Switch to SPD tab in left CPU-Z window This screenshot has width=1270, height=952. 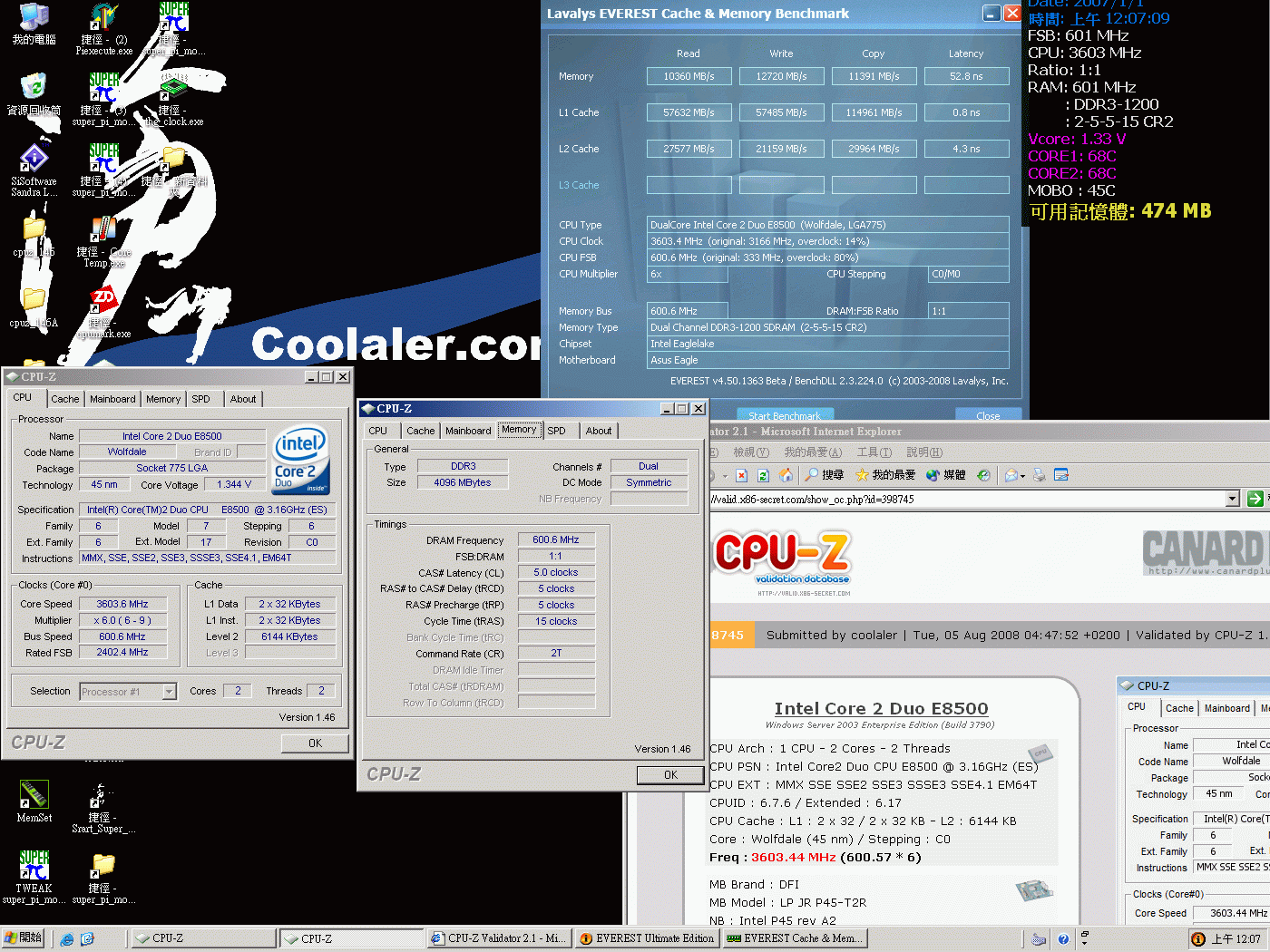click(x=201, y=399)
